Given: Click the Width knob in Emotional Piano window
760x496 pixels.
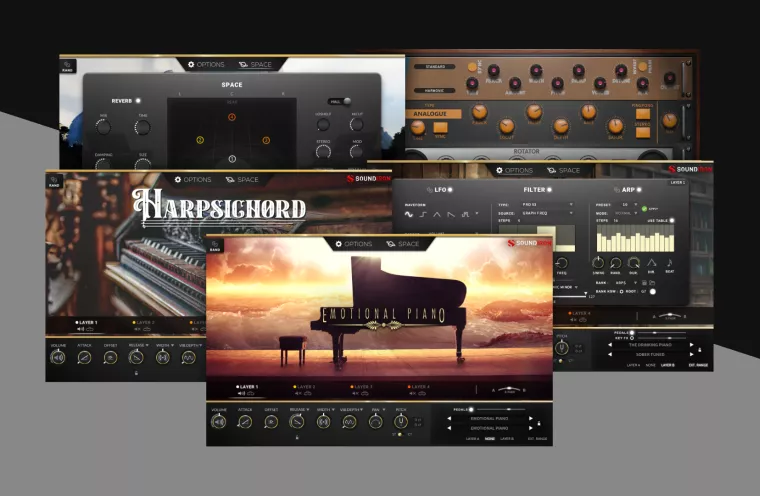Looking at the screenshot, I should coord(323,422).
